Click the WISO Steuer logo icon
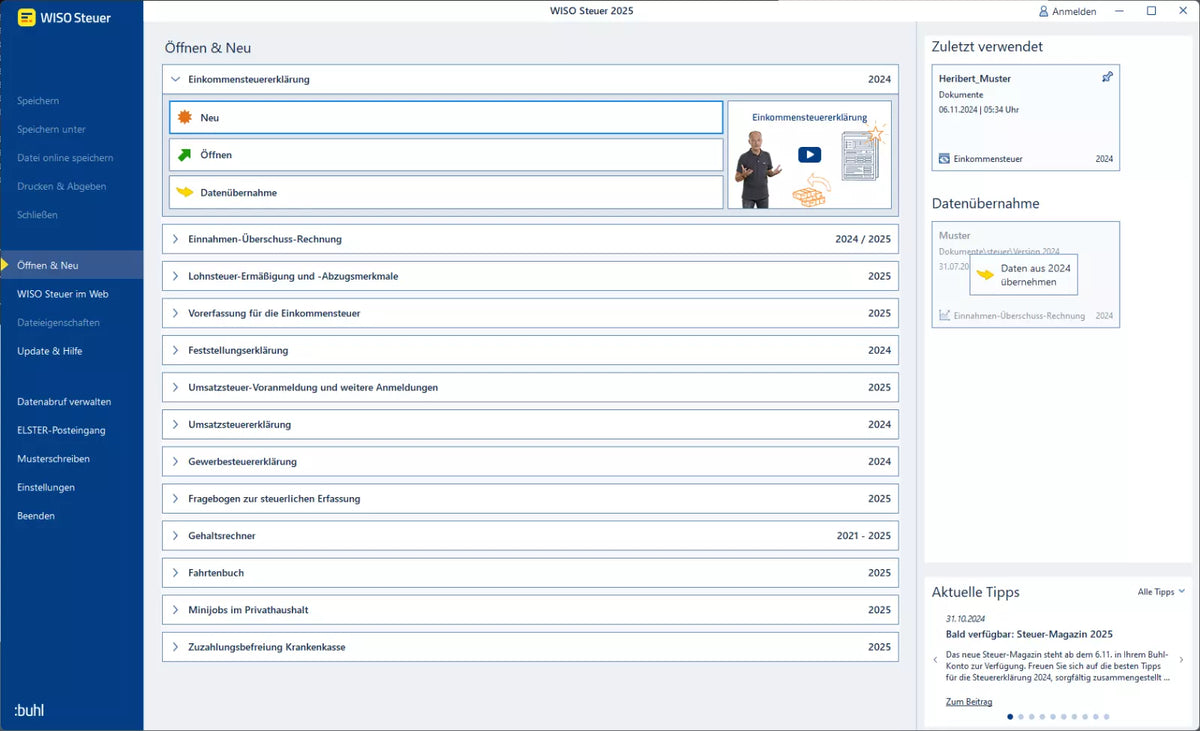 27,17
